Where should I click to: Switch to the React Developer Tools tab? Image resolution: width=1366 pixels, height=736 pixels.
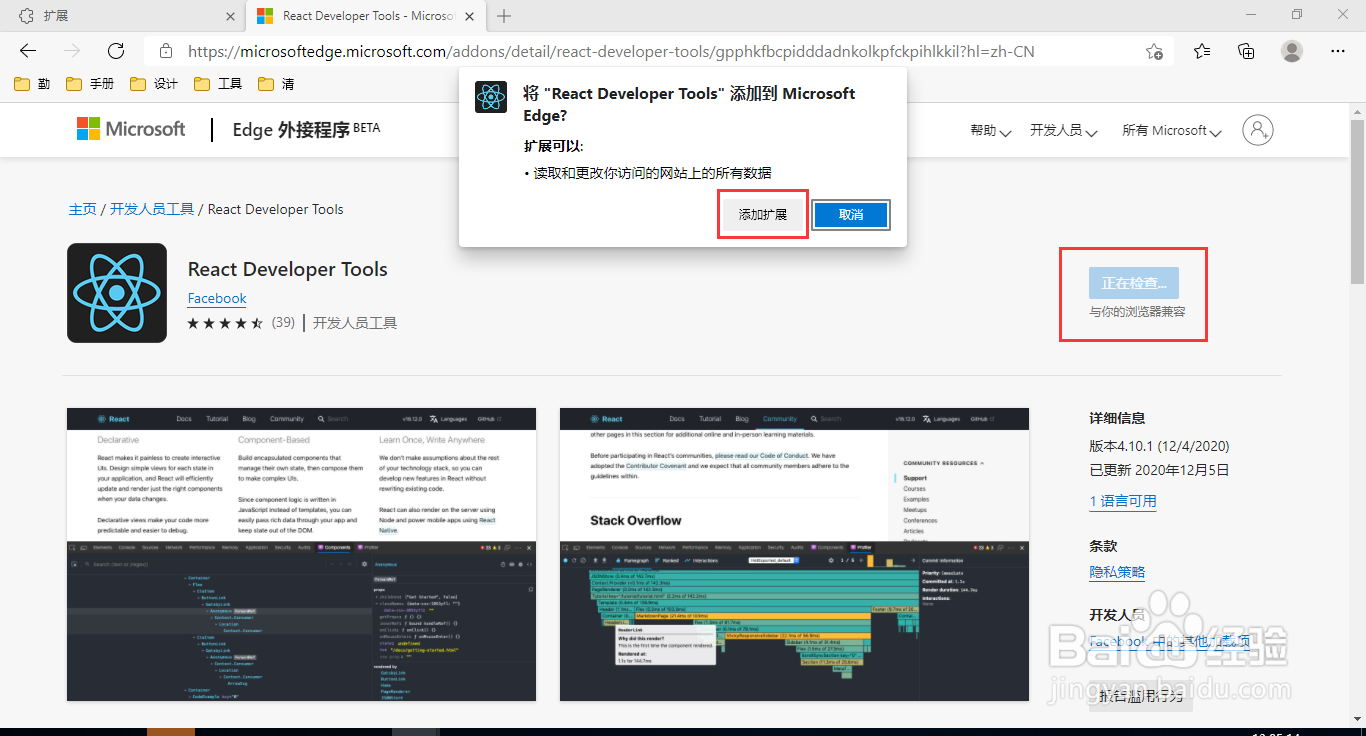365,16
